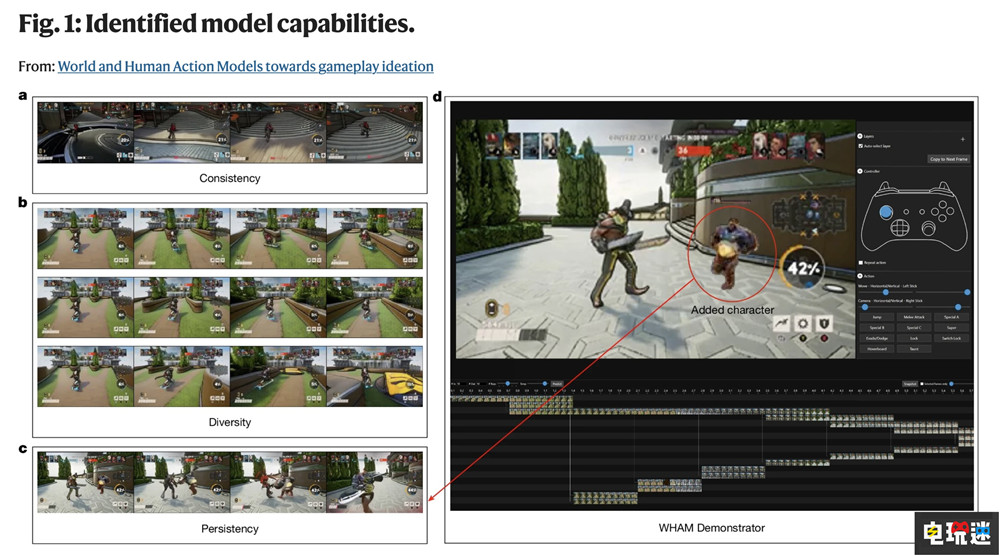
Task: Collapse the Action section
Action: 861,275
